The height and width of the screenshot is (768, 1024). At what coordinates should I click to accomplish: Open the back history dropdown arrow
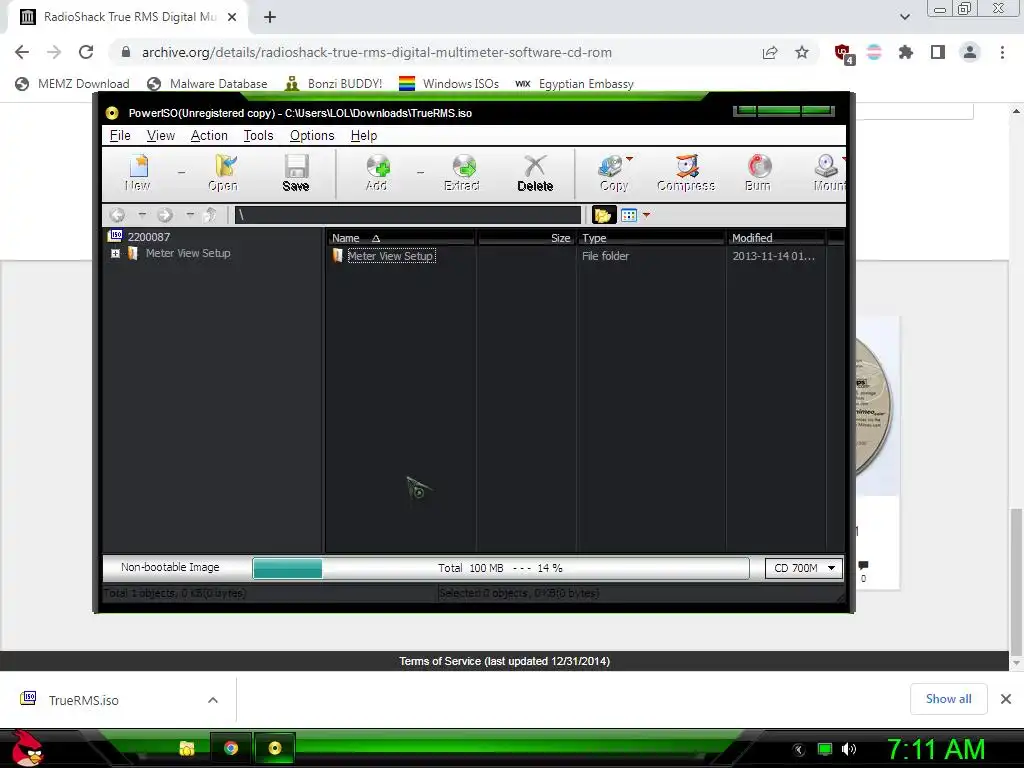pyautogui.click(x=142, y=214)
